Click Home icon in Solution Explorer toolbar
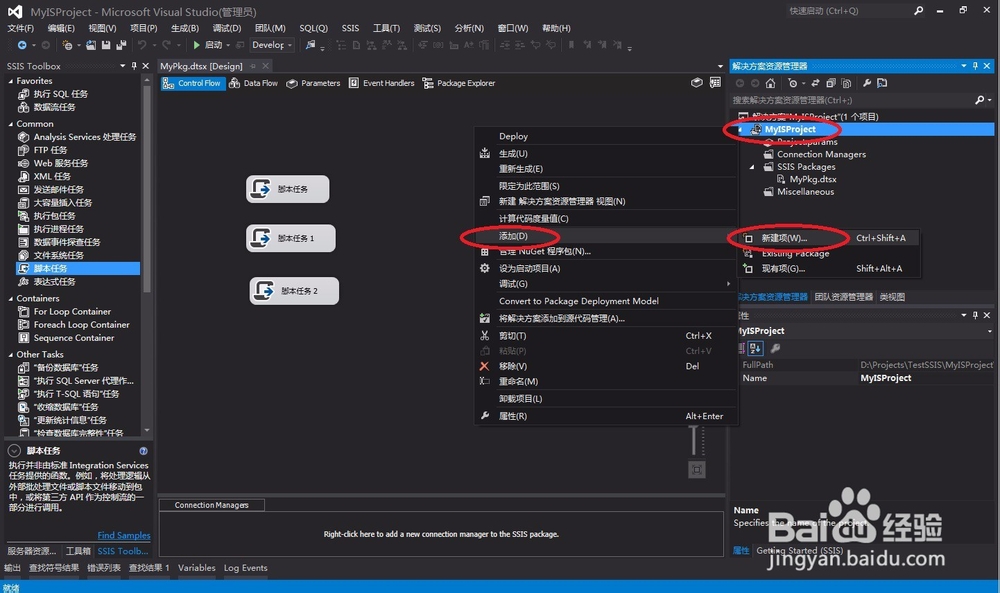The image size is (1000, 593). [x=770, y=84]
